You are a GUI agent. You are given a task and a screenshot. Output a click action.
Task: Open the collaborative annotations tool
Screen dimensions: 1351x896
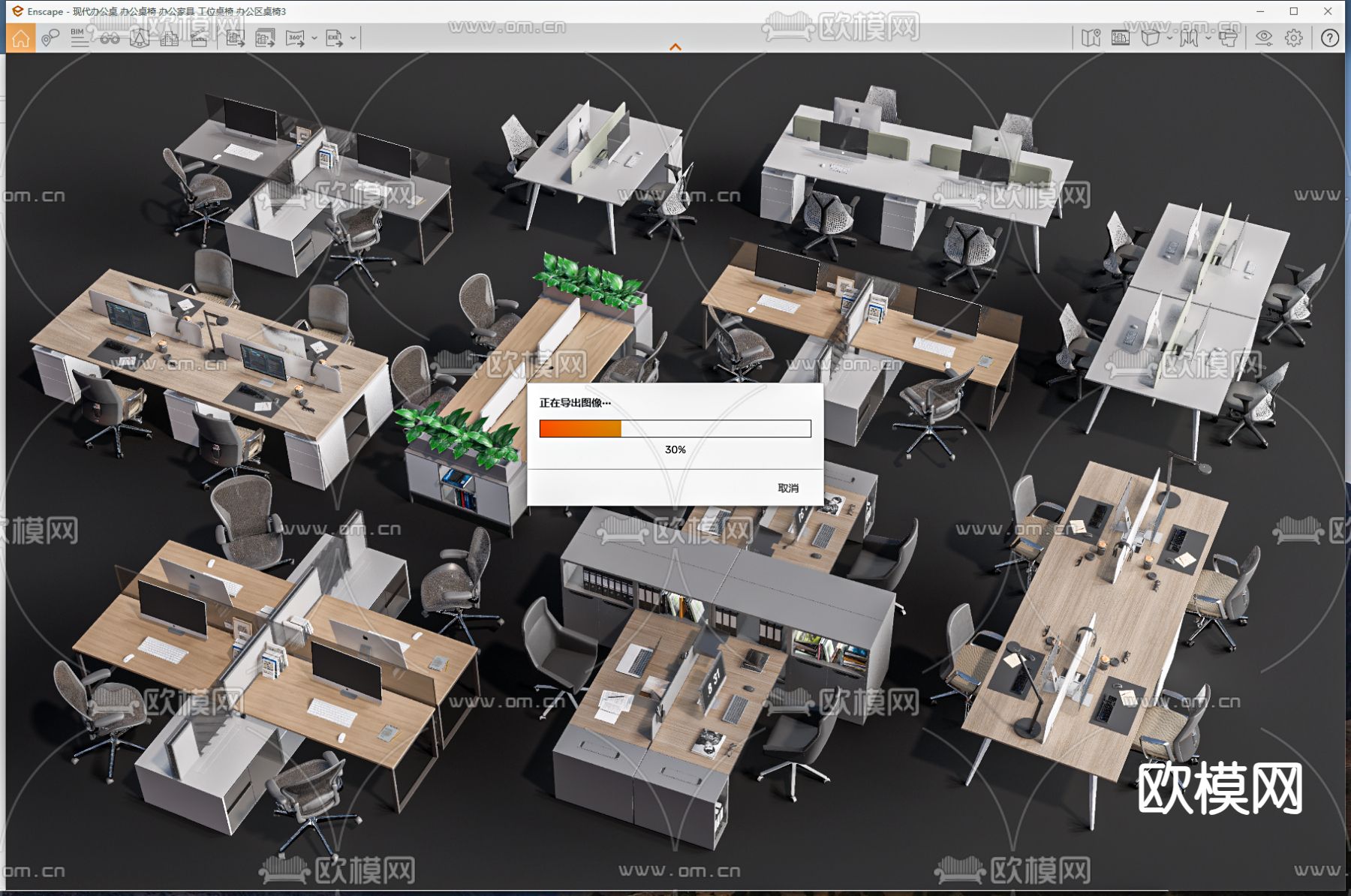50,38
